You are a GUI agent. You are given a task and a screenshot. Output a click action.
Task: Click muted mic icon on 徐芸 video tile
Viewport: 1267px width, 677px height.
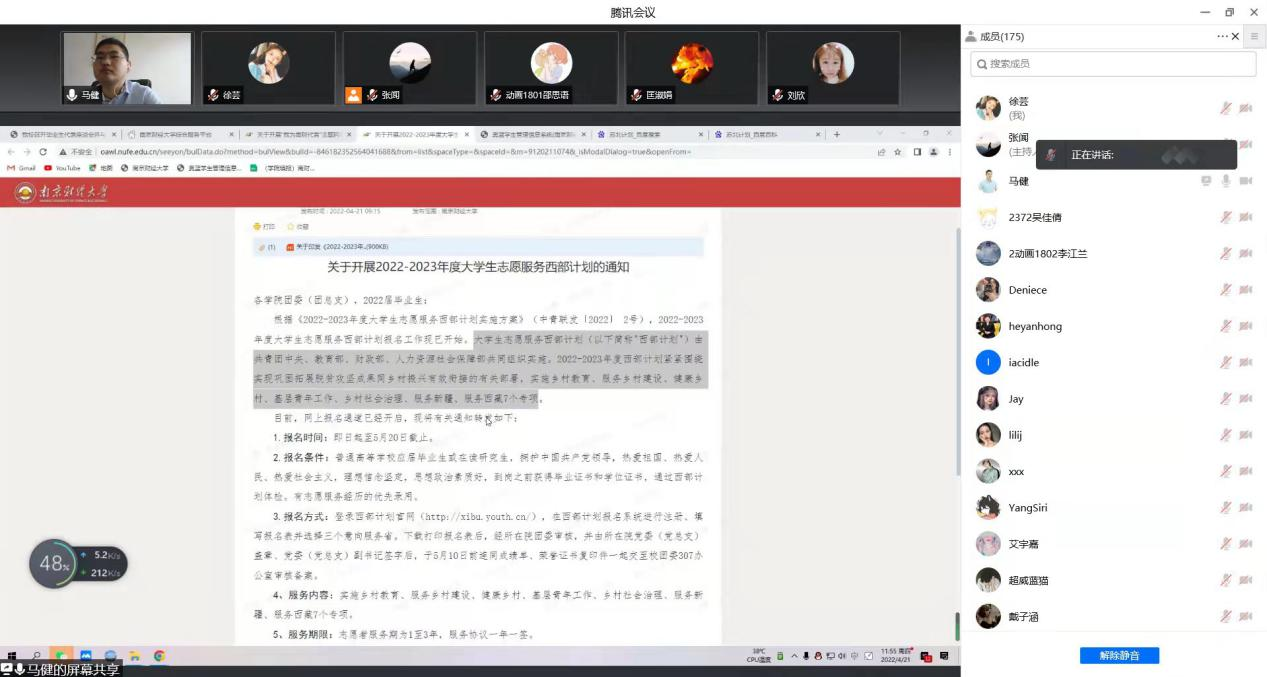[x=213, y=95]
